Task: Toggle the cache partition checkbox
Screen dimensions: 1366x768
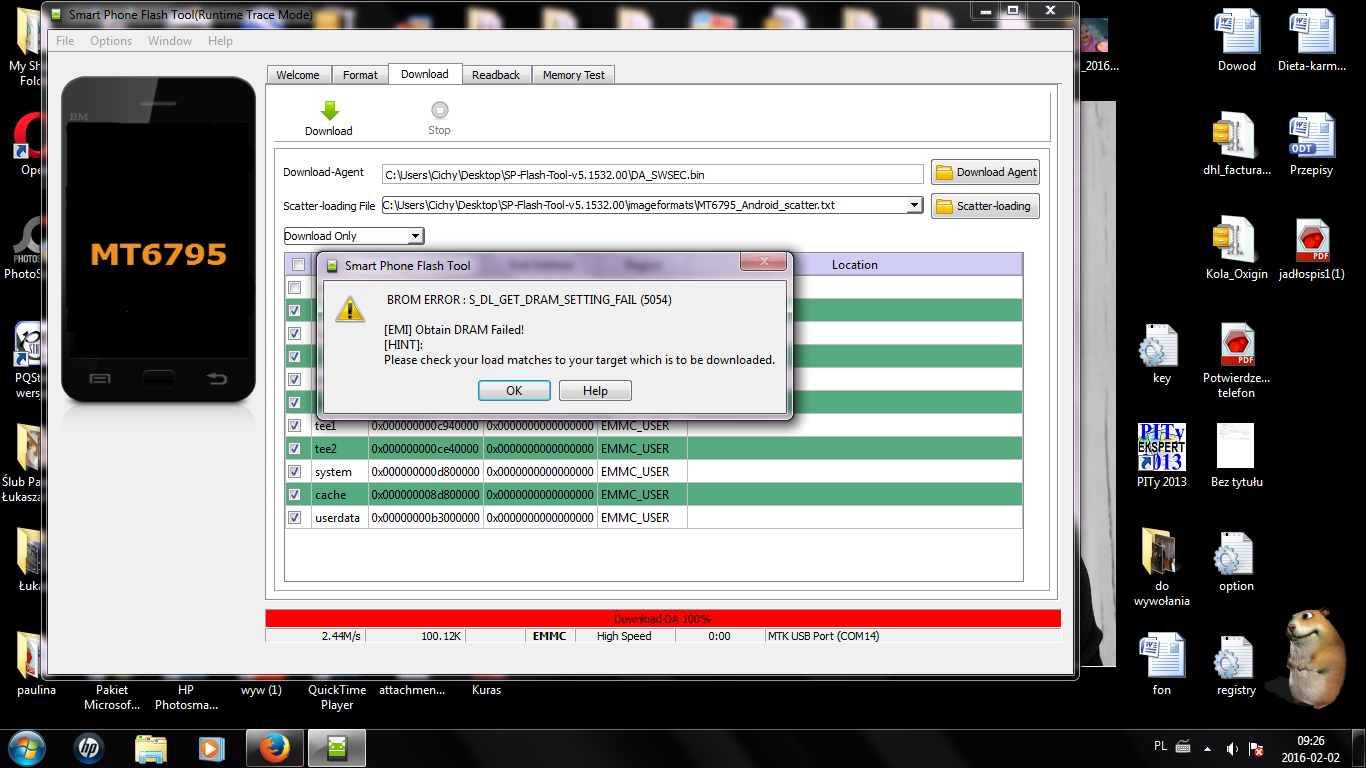Action: pos(295,495)
